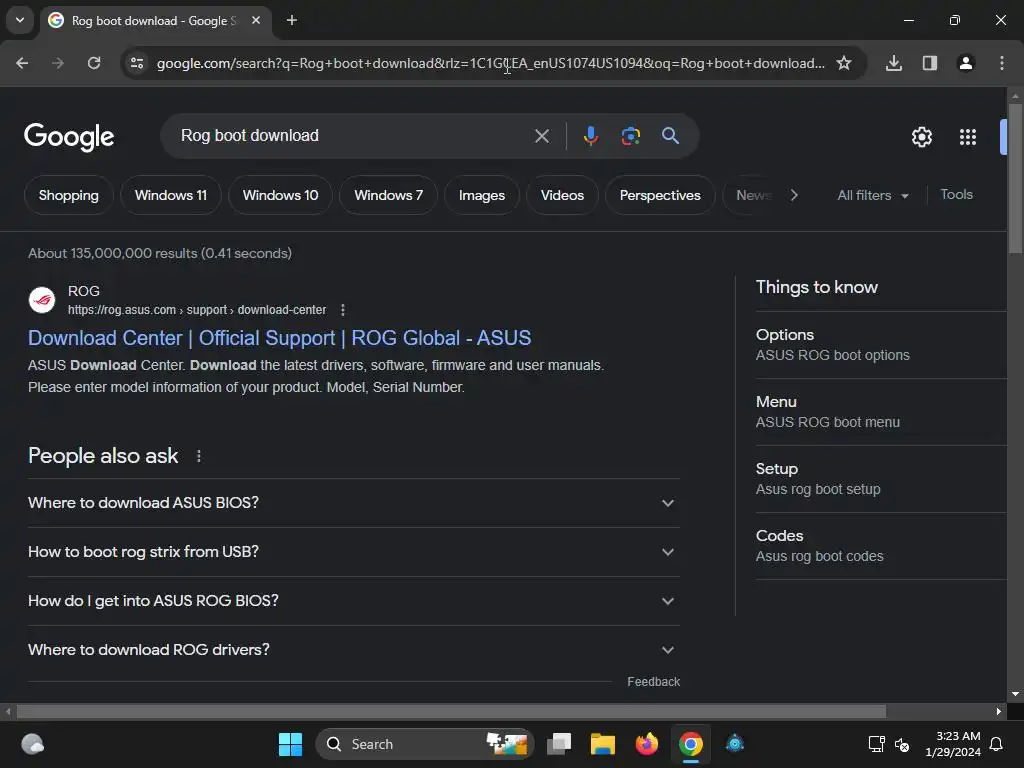
Task: Open Chrome three-dot menu
Action: (1002, 63)
